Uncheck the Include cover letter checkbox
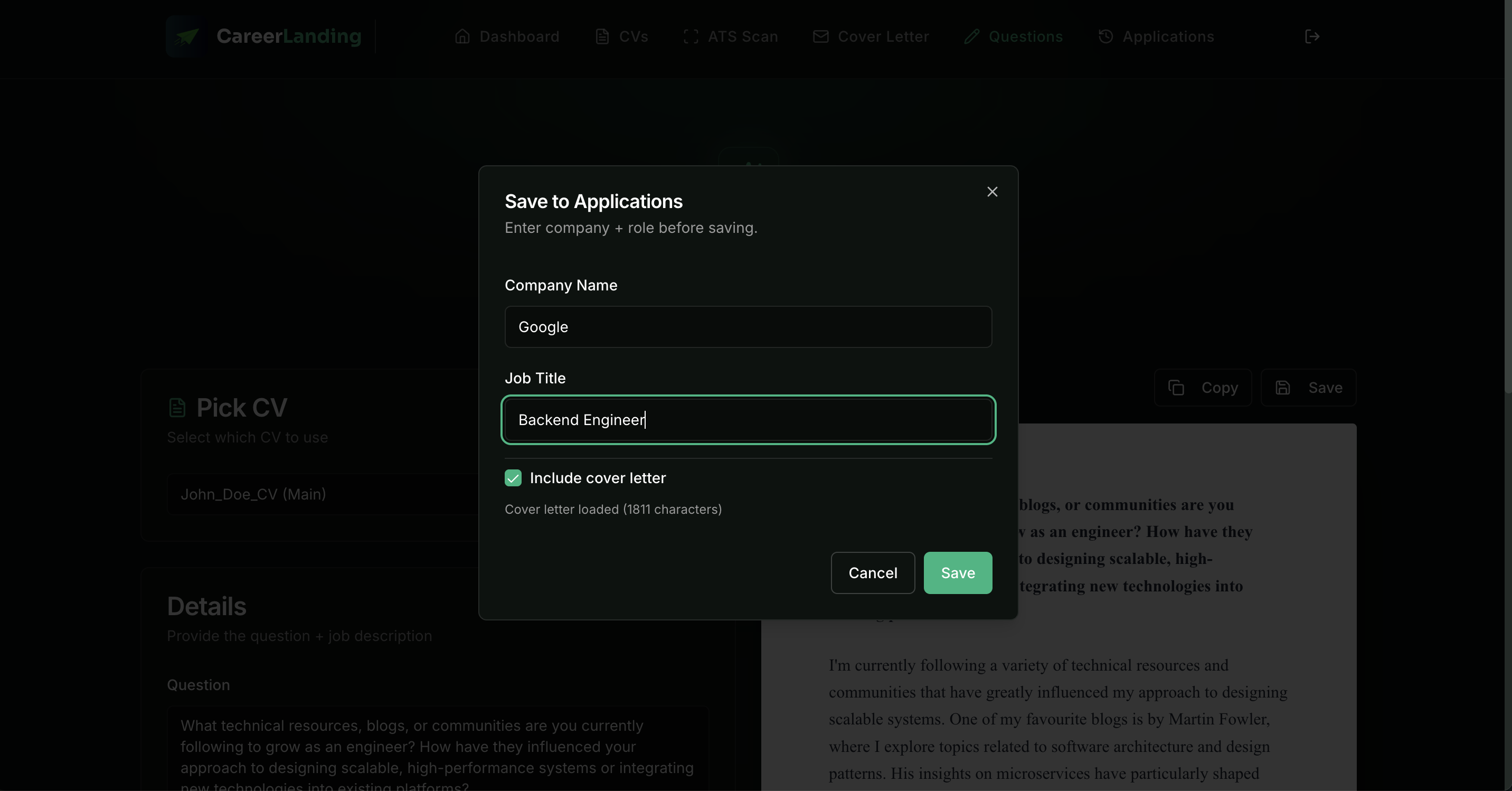 coord(513,478)
